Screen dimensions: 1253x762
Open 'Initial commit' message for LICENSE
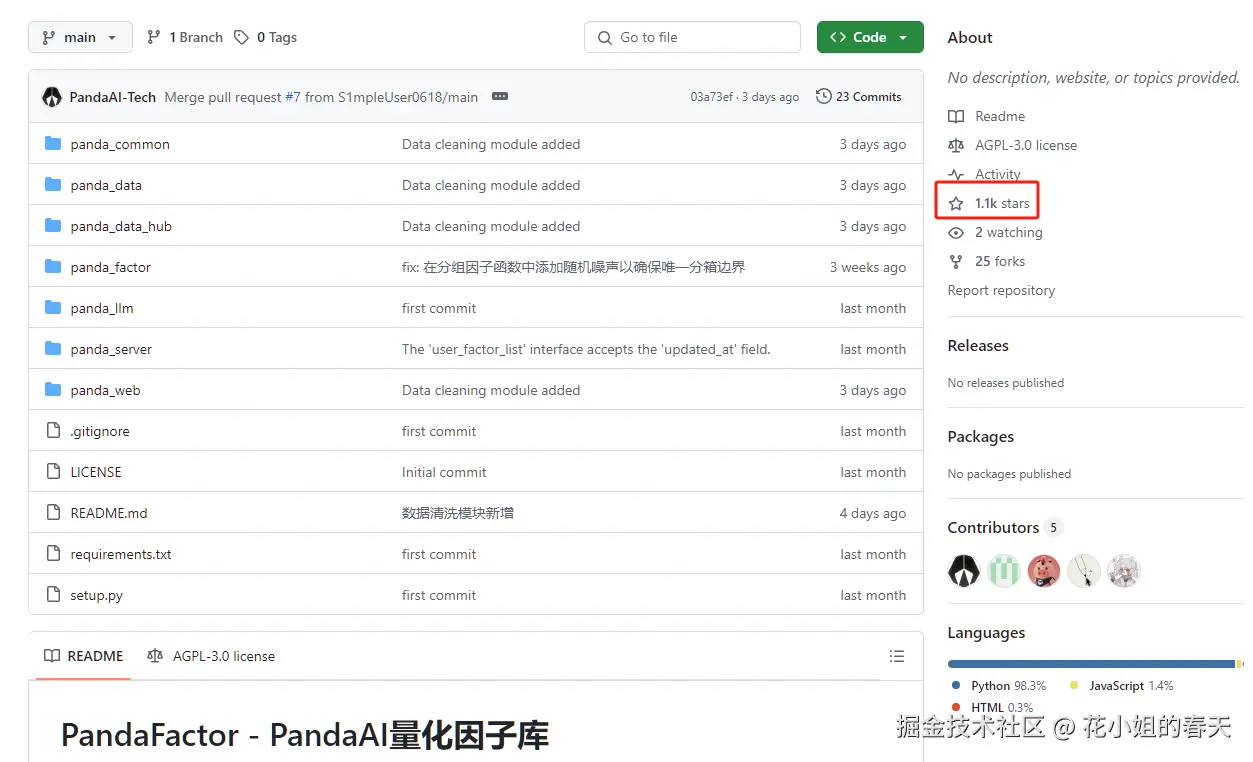click(444, 472)
